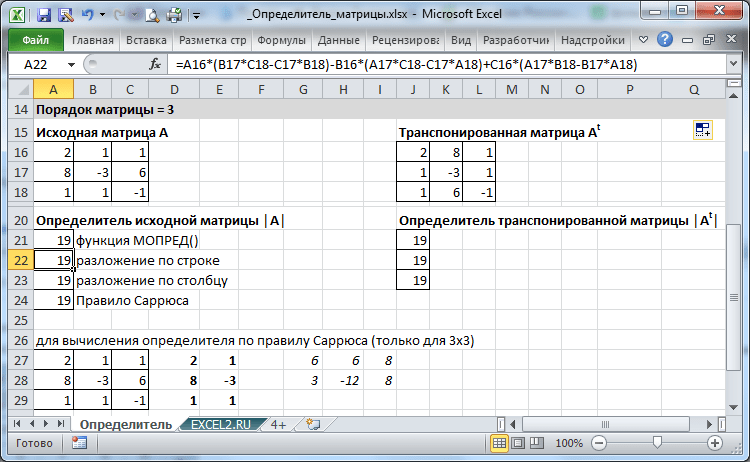Click 'Транспонированная матрица A' heading cell
This screenshot has height=462, width=750.
[x=499, y=132]
